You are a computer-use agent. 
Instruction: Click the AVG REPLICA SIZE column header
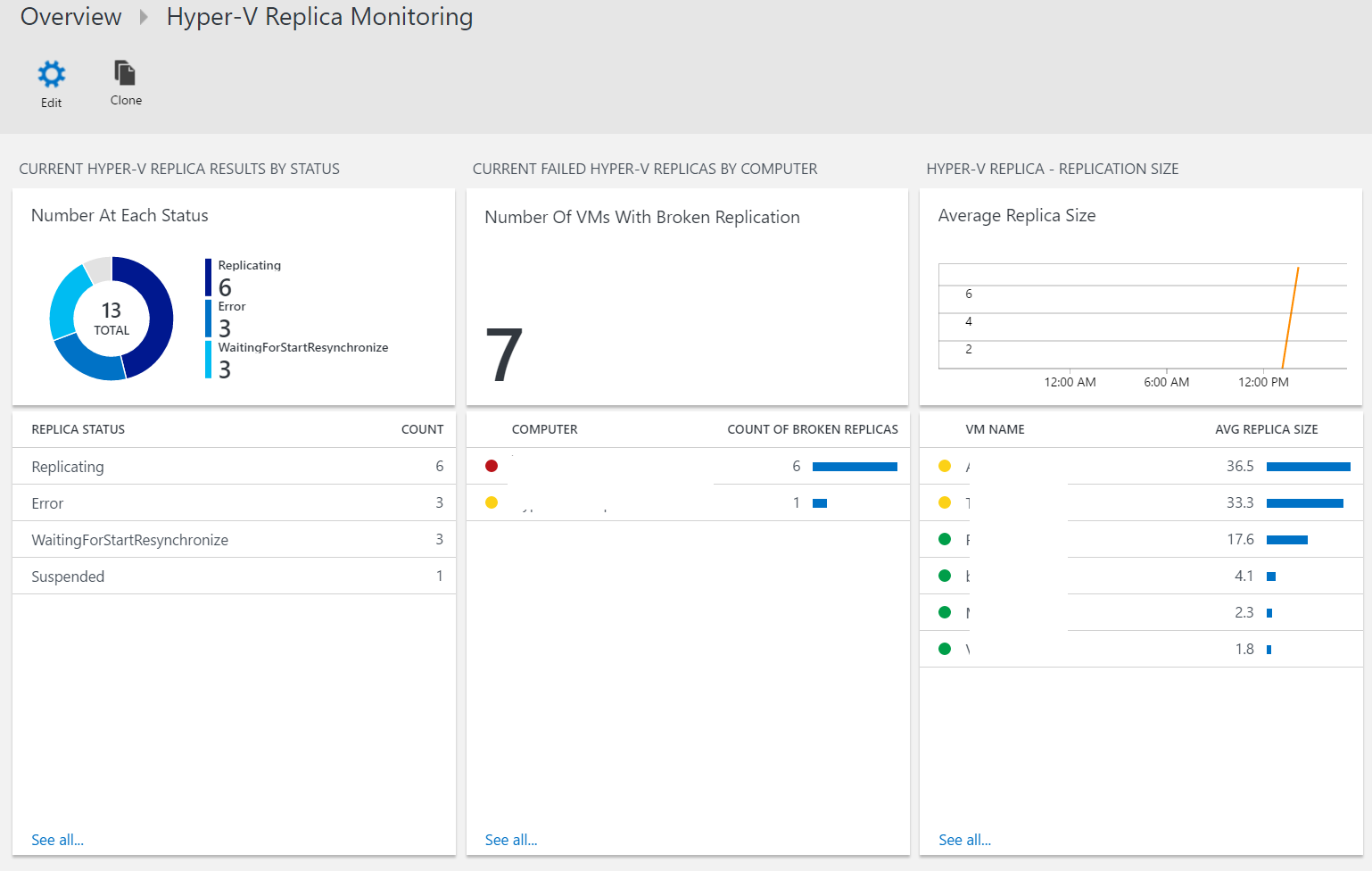tap(1267, 429)
